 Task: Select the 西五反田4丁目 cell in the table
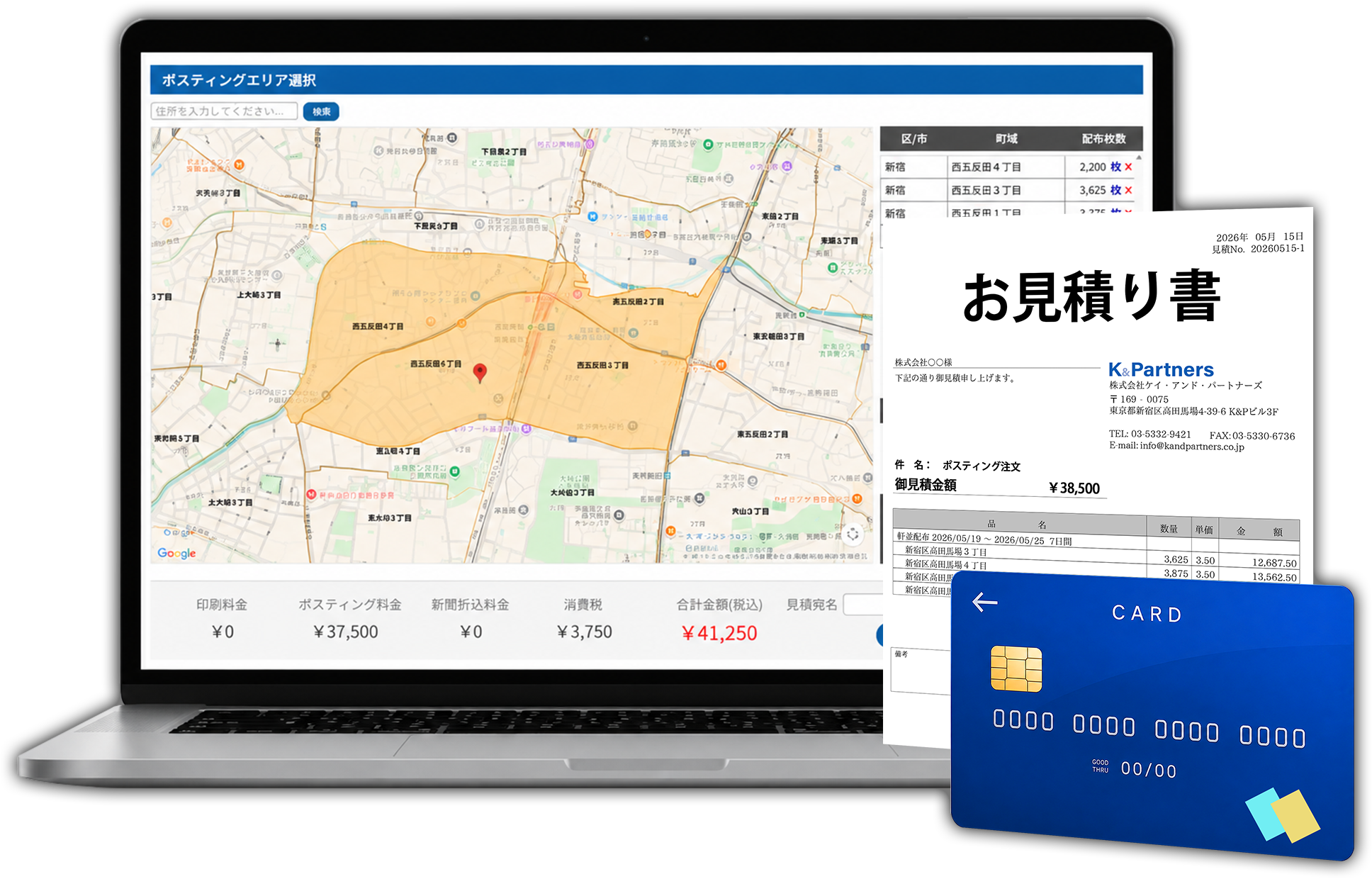[x=1006, y=167]
